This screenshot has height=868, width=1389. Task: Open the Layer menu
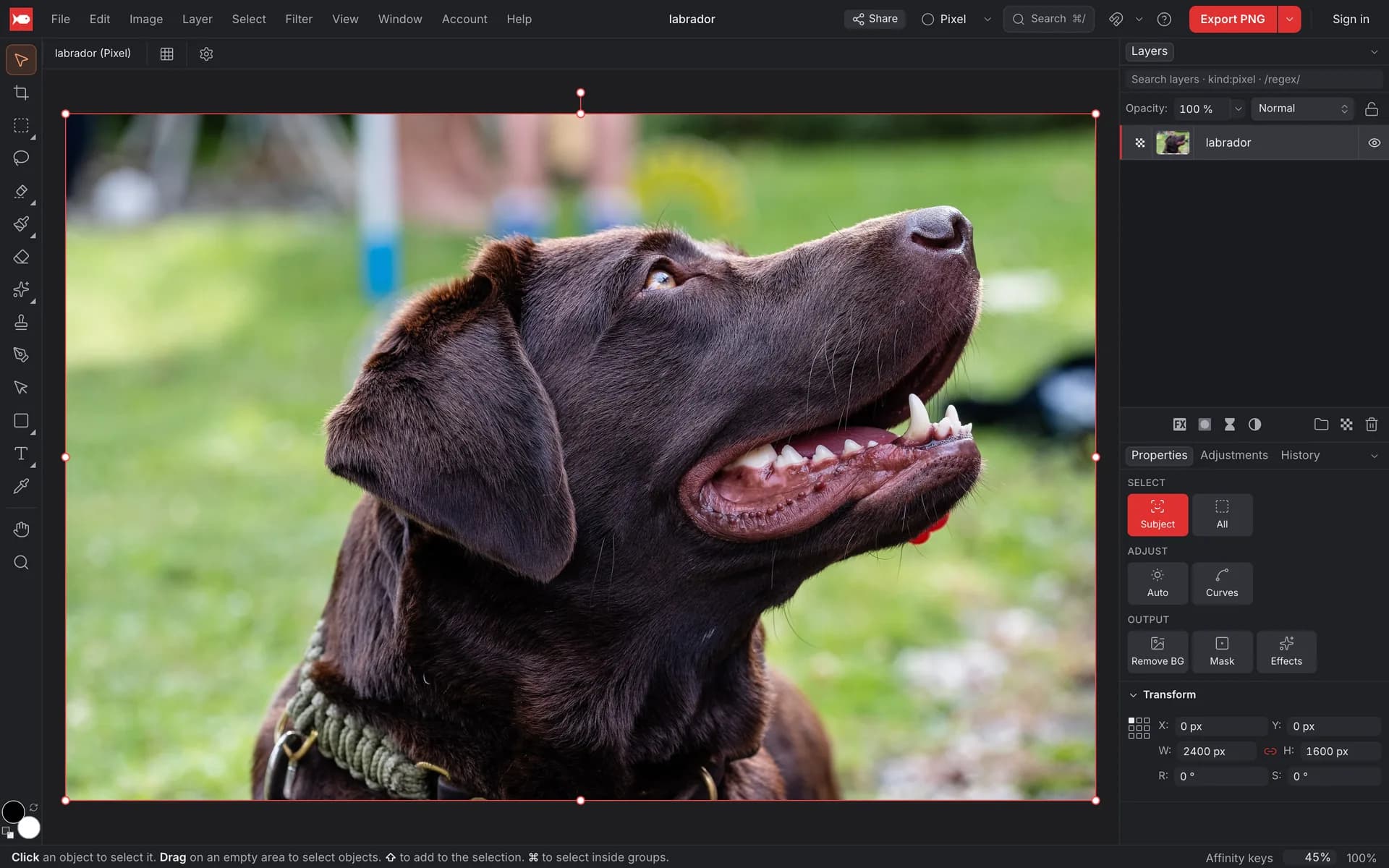197,20
